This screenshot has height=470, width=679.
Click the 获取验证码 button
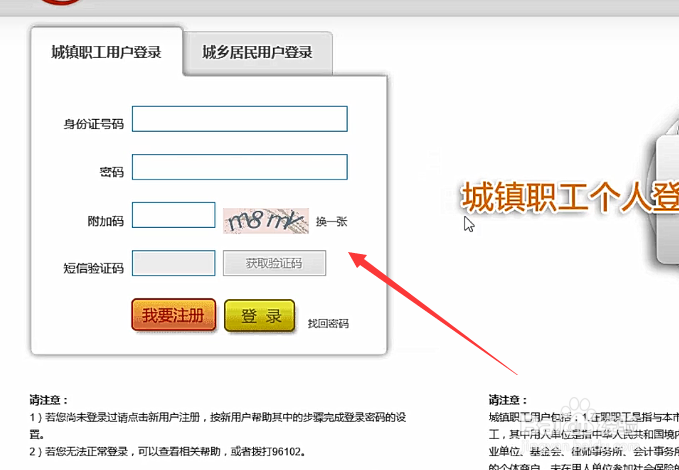(x=275, y=263)
